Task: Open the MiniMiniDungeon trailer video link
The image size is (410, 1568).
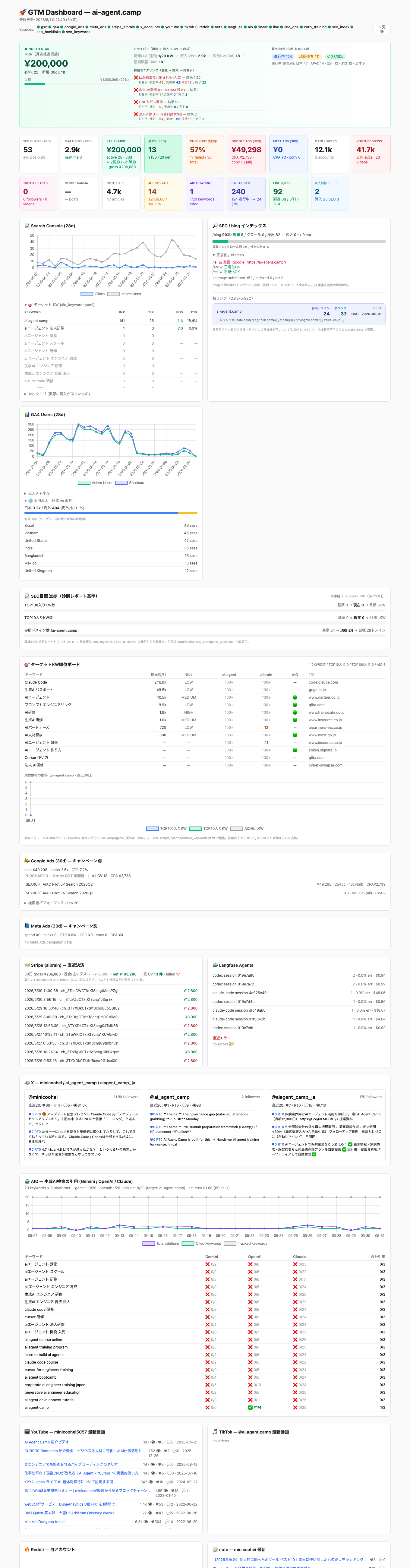Action: [x=44, y=1522]
